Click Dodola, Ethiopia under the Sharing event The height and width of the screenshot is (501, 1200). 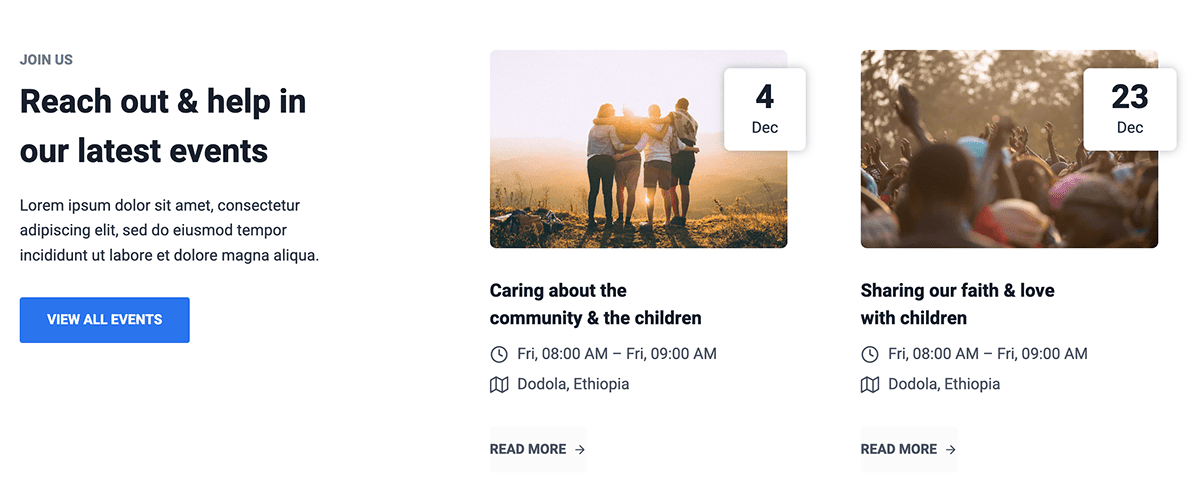[944, 384]
